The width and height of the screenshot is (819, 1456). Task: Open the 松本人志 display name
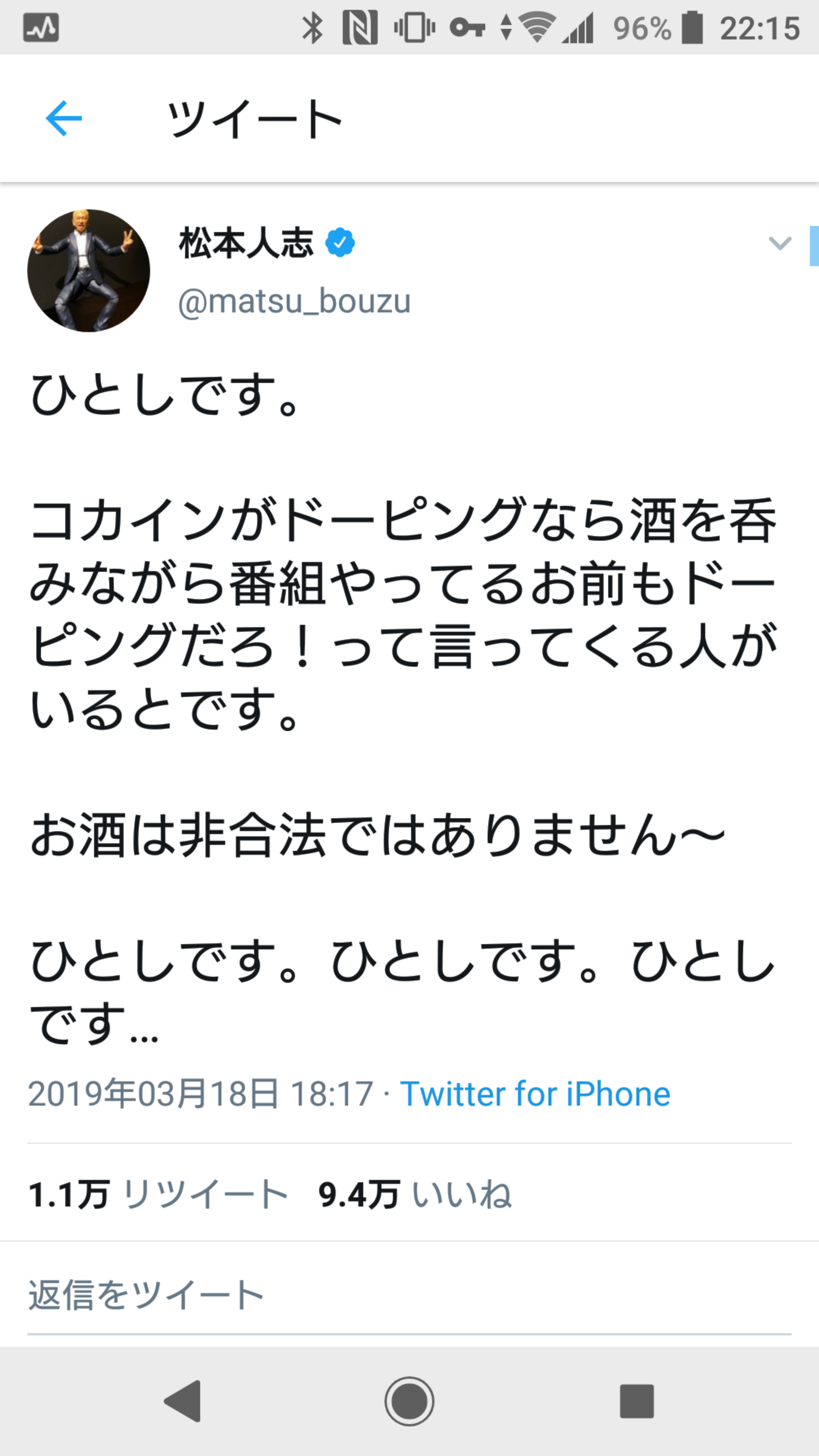pyautogui.click(x=246, y=243)
